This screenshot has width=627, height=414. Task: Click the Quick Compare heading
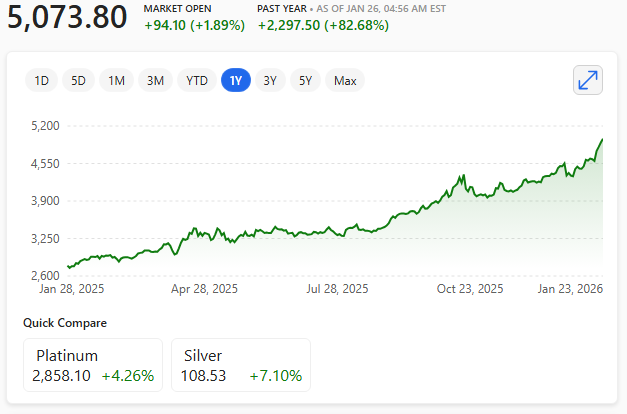(65, 323)
